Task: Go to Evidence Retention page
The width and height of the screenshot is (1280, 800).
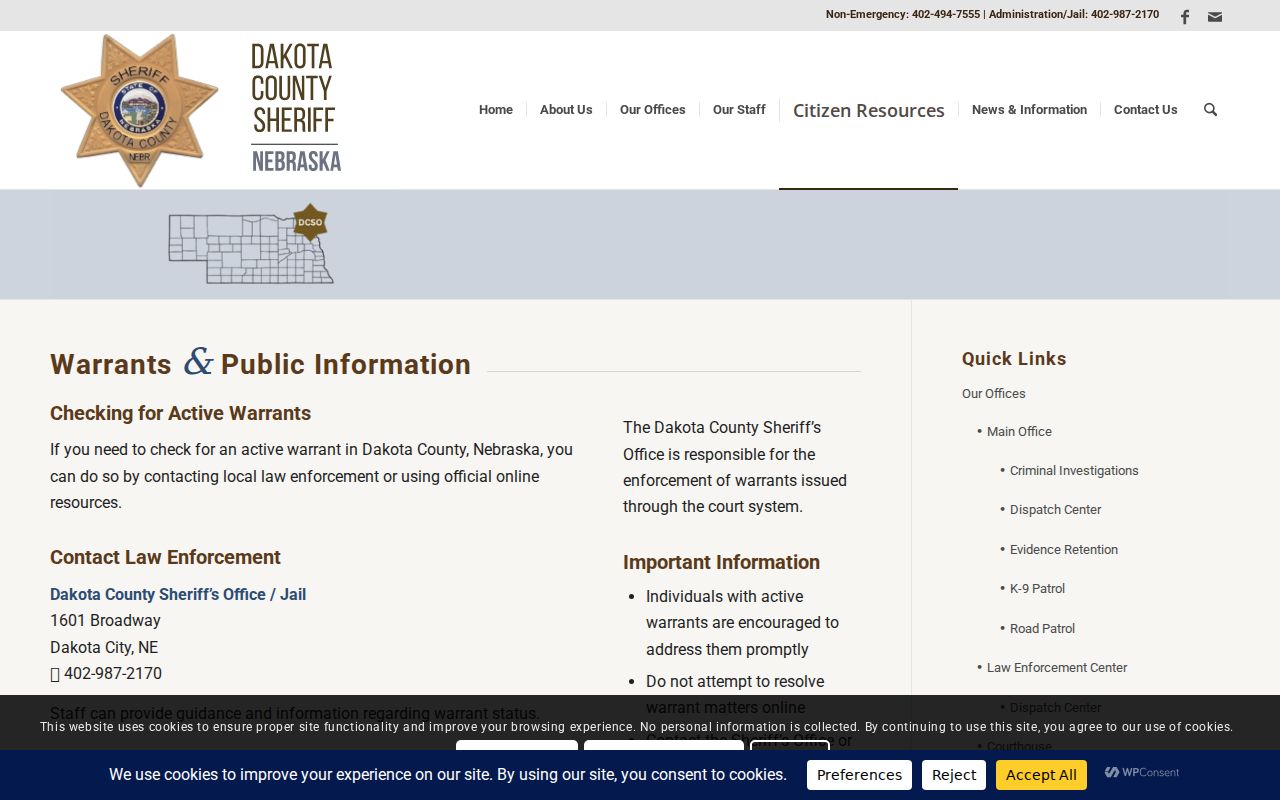Action: click(x=1064, y=550)
